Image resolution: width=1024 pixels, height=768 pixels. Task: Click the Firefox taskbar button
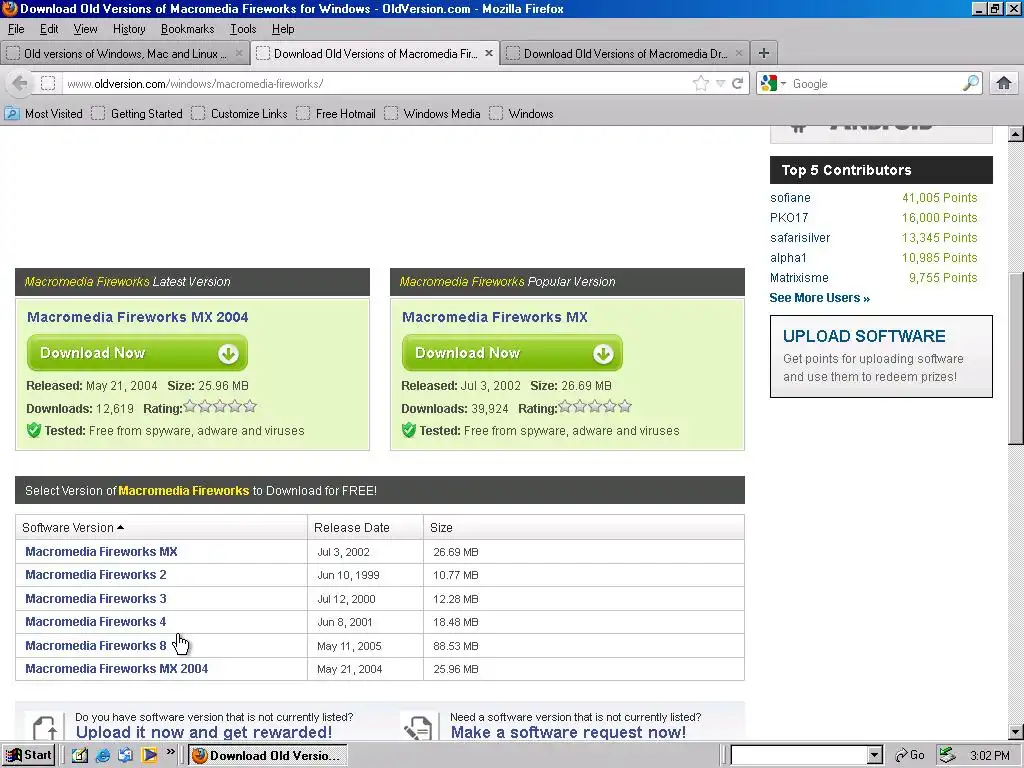point(267,756)
